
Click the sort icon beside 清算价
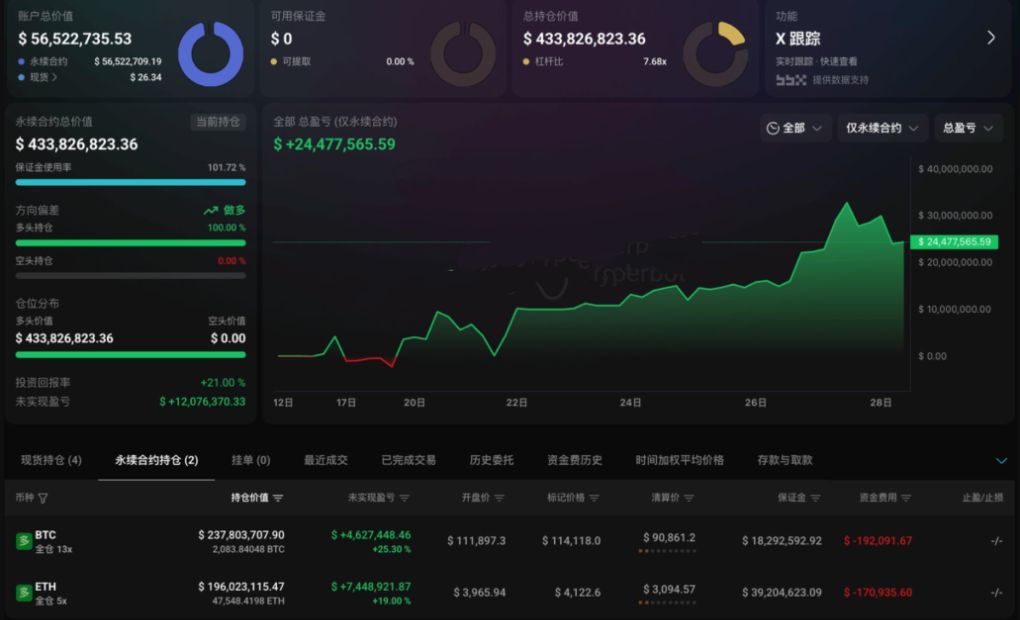[689, 498]
